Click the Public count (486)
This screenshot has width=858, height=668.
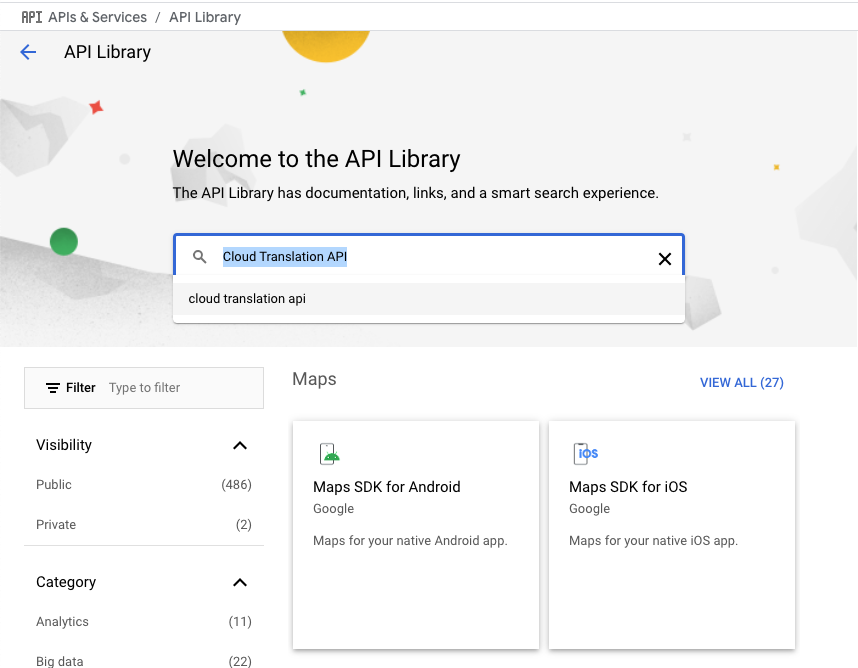[236, 485]
